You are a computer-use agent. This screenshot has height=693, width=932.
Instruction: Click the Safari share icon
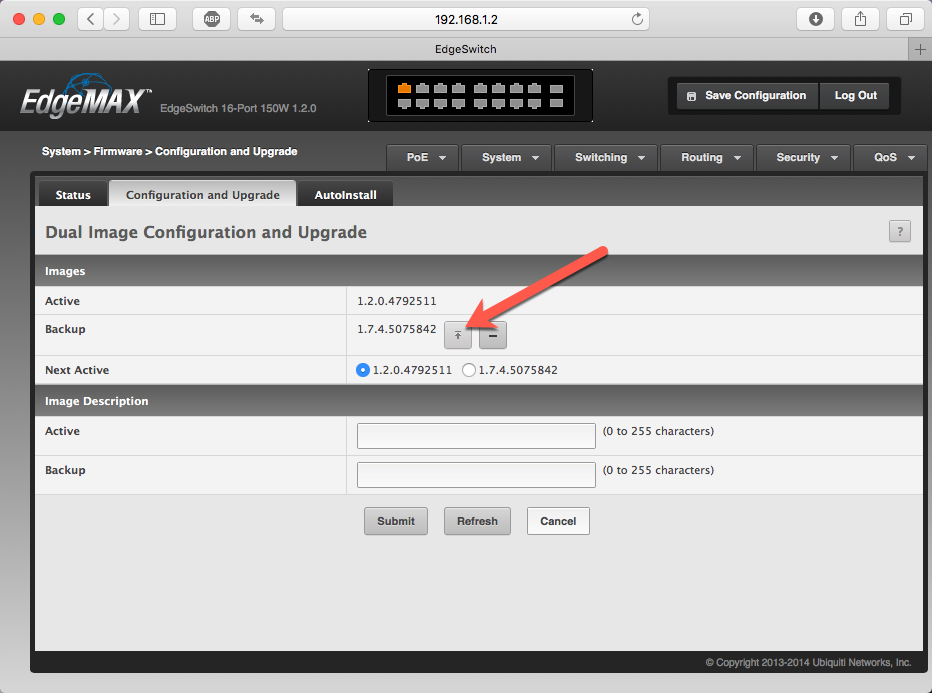pyautogui.click(x=860, y=19)
